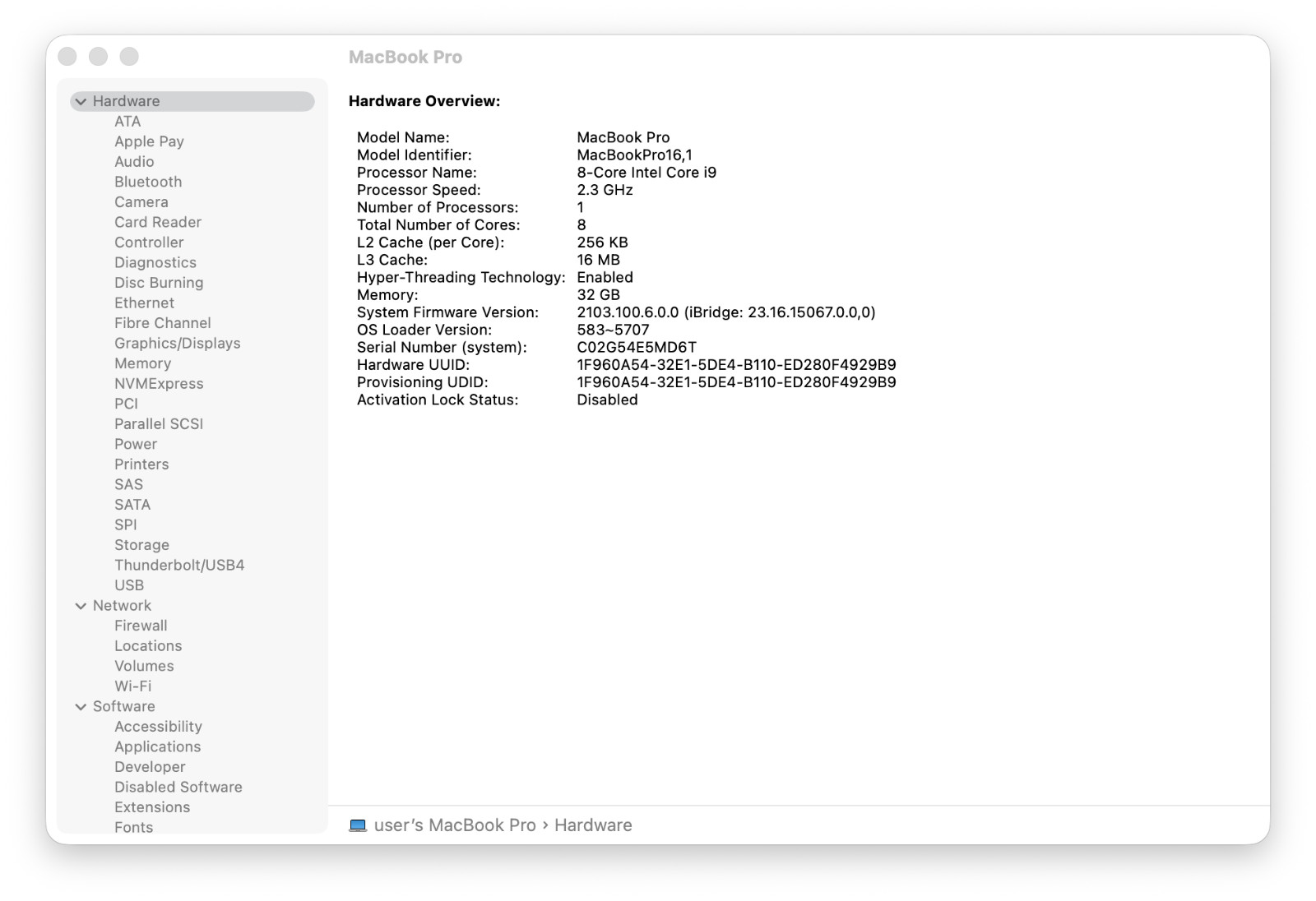Select Disc Burning item
The image size is (1316, 901).
click(x=159, y=283)
